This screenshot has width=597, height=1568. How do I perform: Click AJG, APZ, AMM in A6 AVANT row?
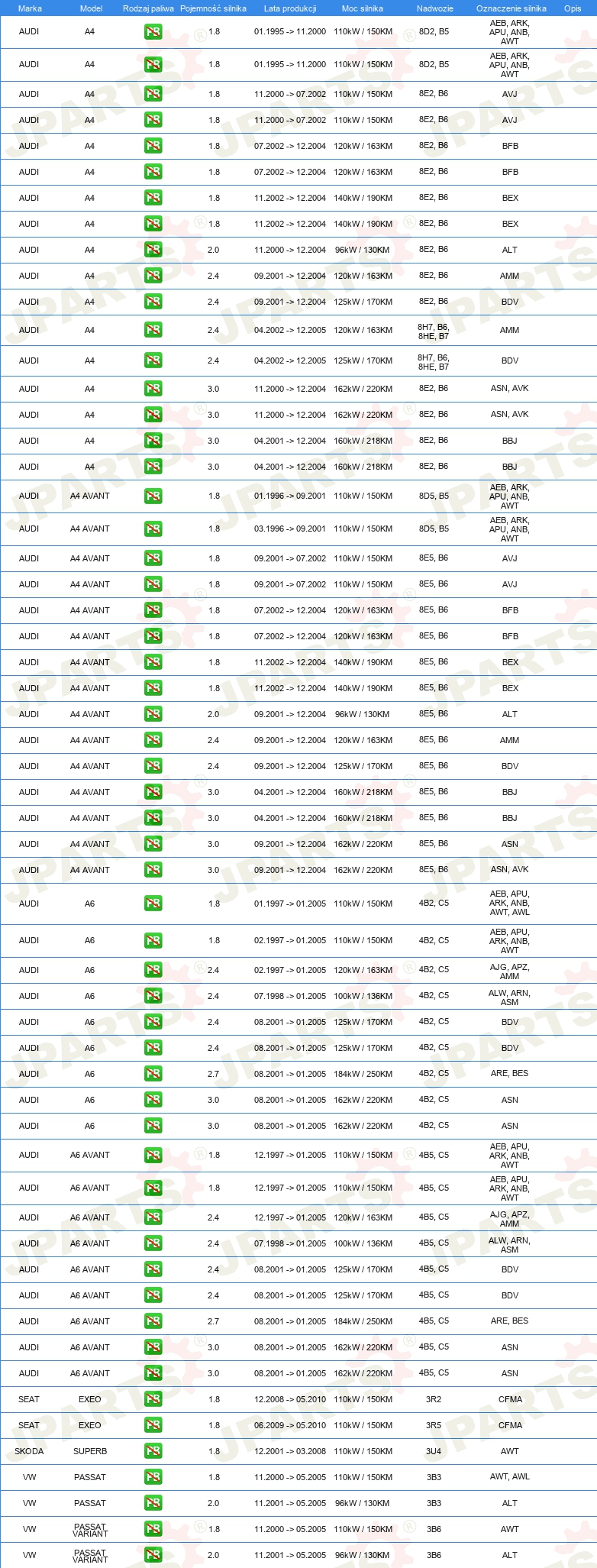tap(510, 1219)
